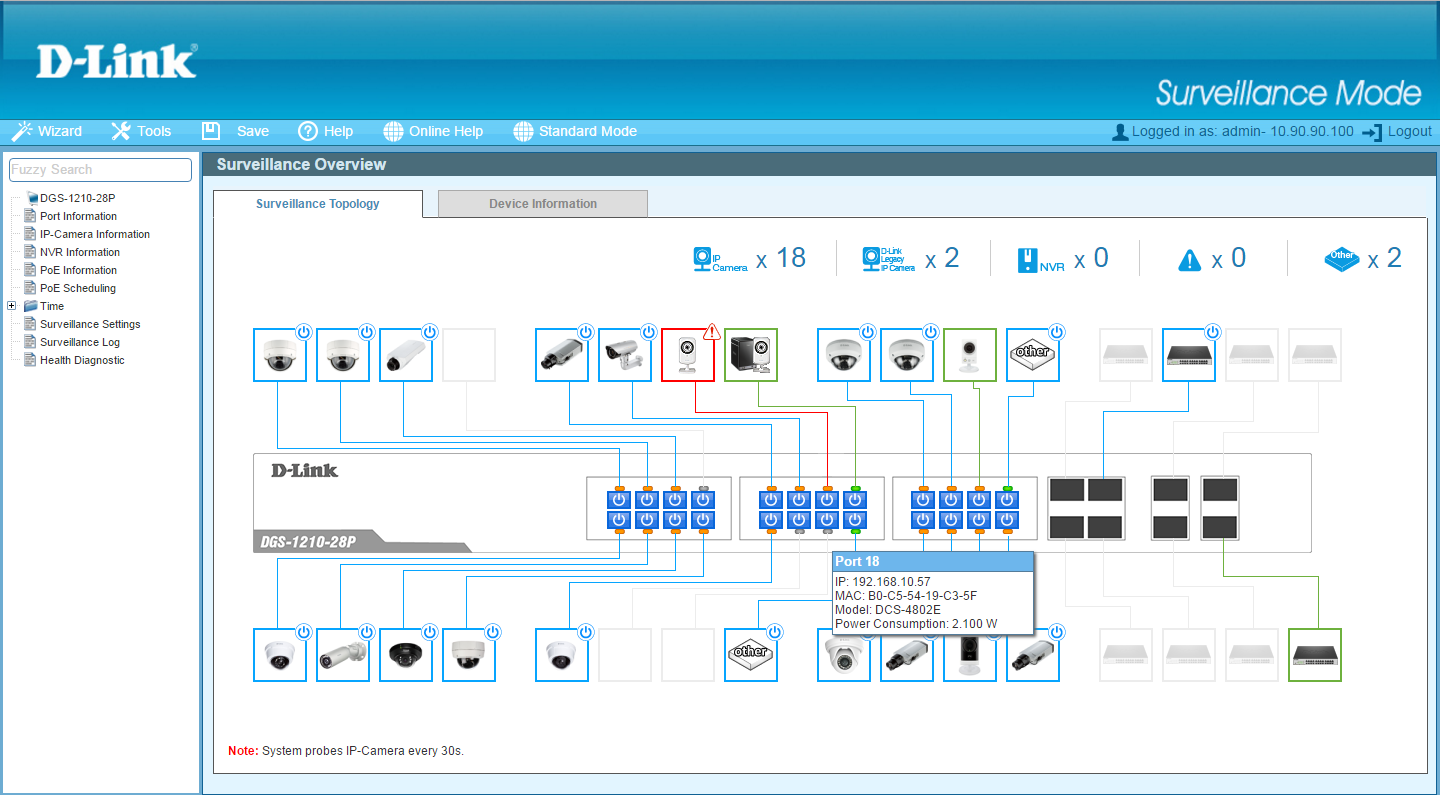Click the first dome camera in top row
Image resolution: width=1440 pixels, height=795 pixels.
pos(279,355)
